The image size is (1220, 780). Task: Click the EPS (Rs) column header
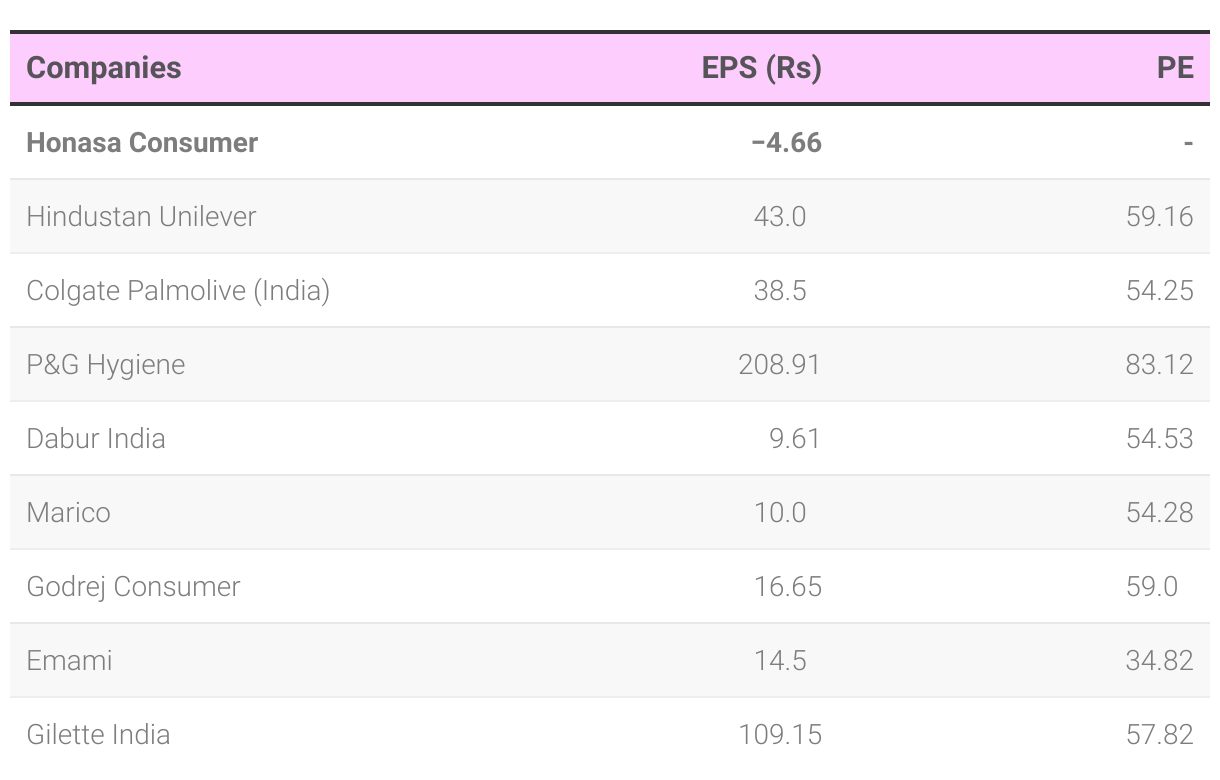761,68
